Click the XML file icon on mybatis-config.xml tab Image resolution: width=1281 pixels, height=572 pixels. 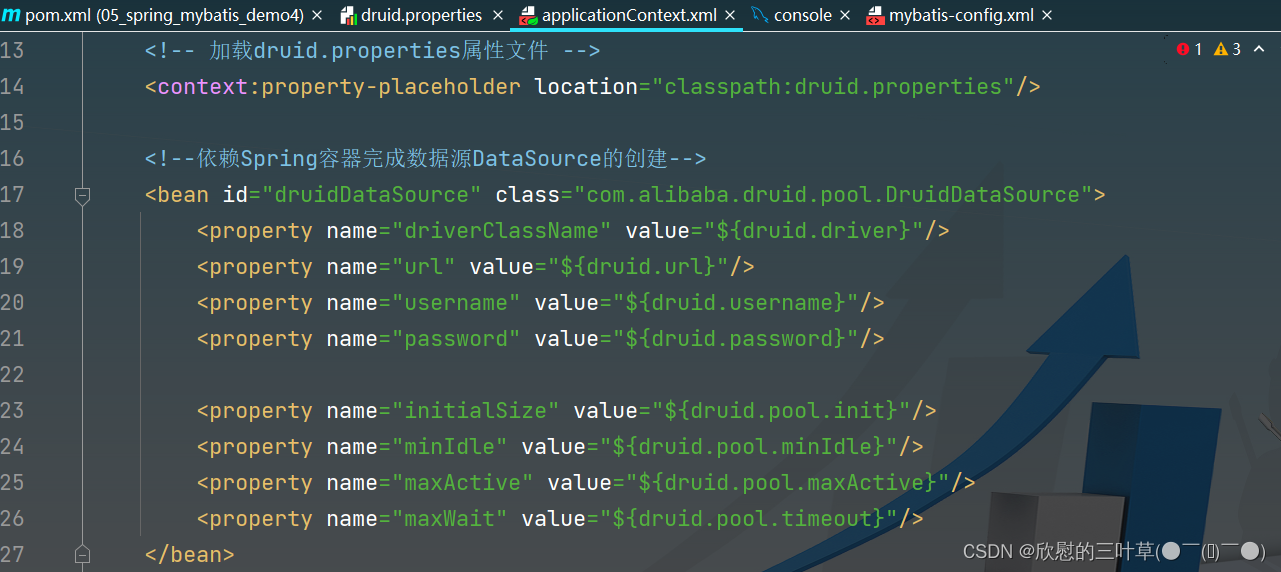tap(874, 15)
